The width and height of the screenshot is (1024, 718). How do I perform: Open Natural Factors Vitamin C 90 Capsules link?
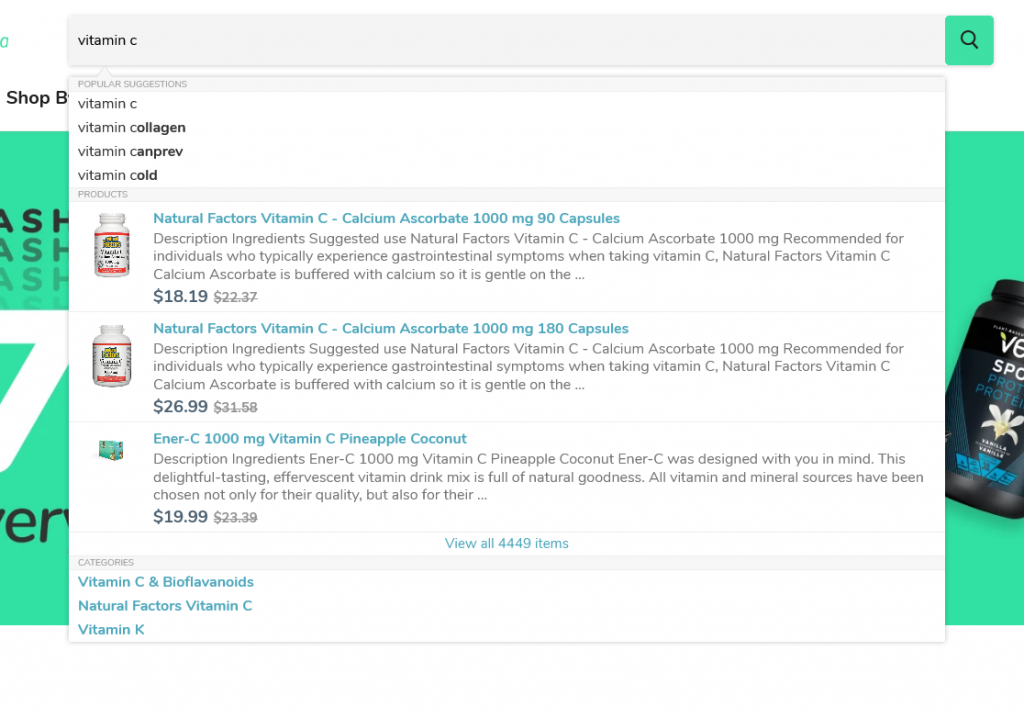[x=386, y=218]
